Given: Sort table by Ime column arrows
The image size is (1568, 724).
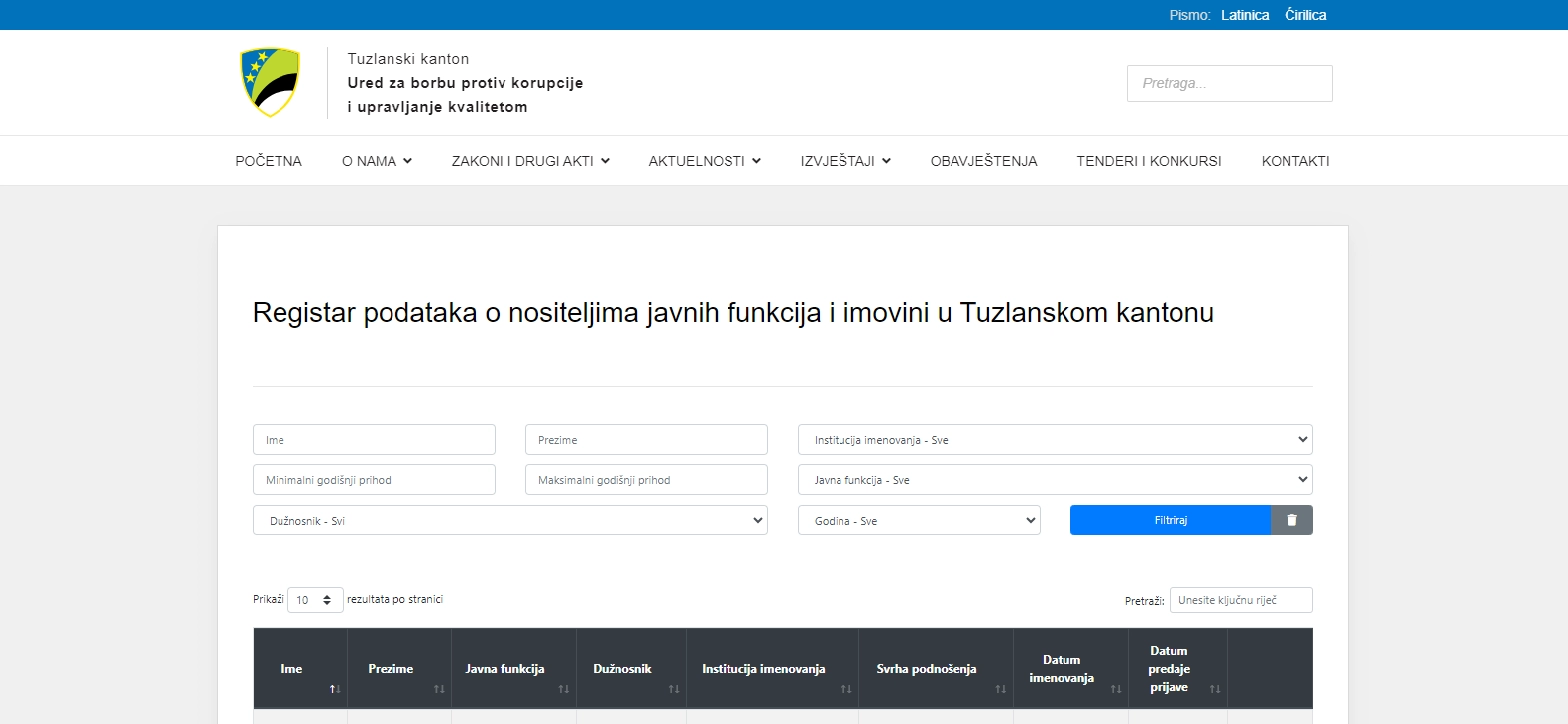Looking at the screenshot, I should click(334, 689).
